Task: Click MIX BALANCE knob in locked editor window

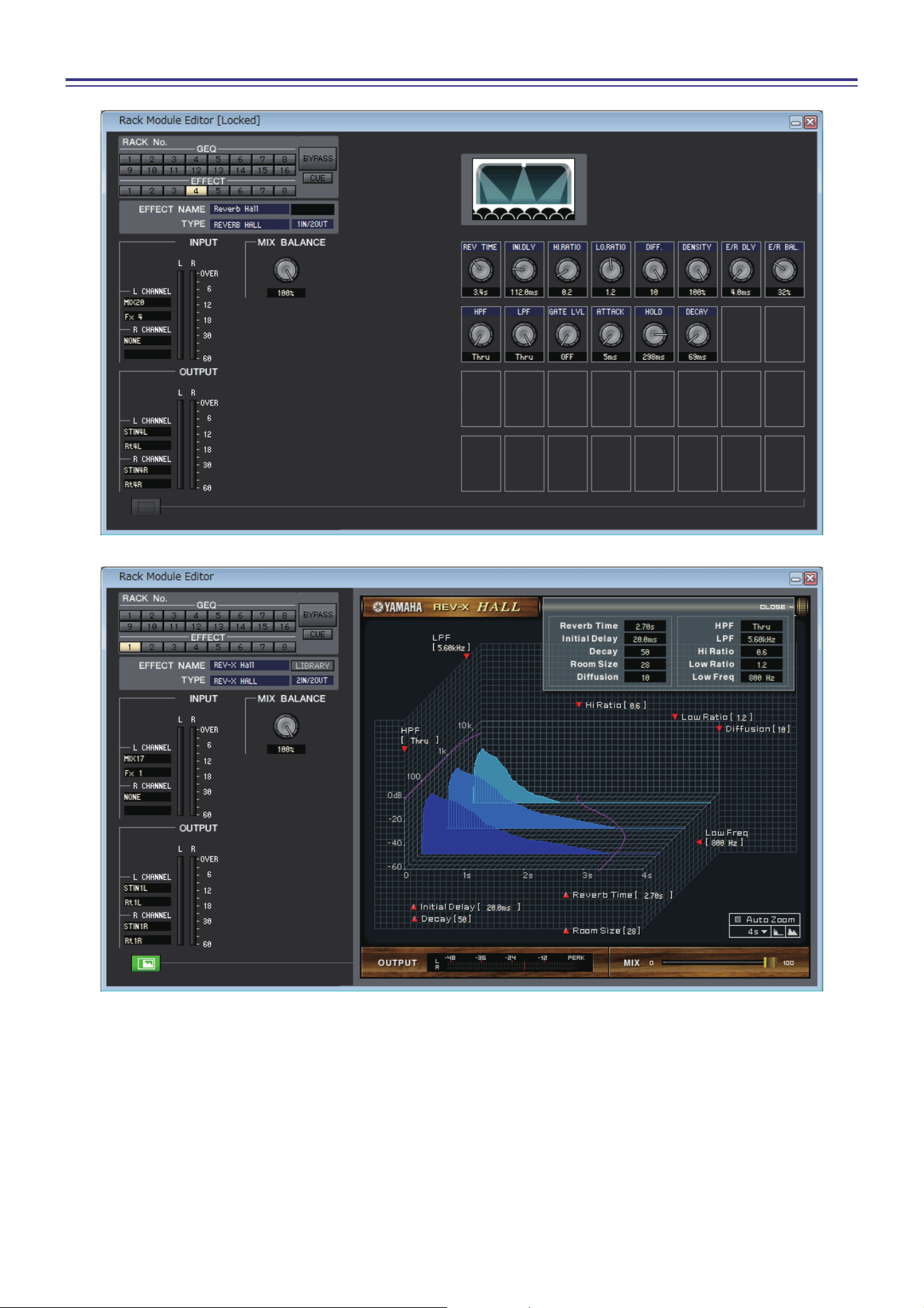Action: pyautogui.click(x=286, y=270)
